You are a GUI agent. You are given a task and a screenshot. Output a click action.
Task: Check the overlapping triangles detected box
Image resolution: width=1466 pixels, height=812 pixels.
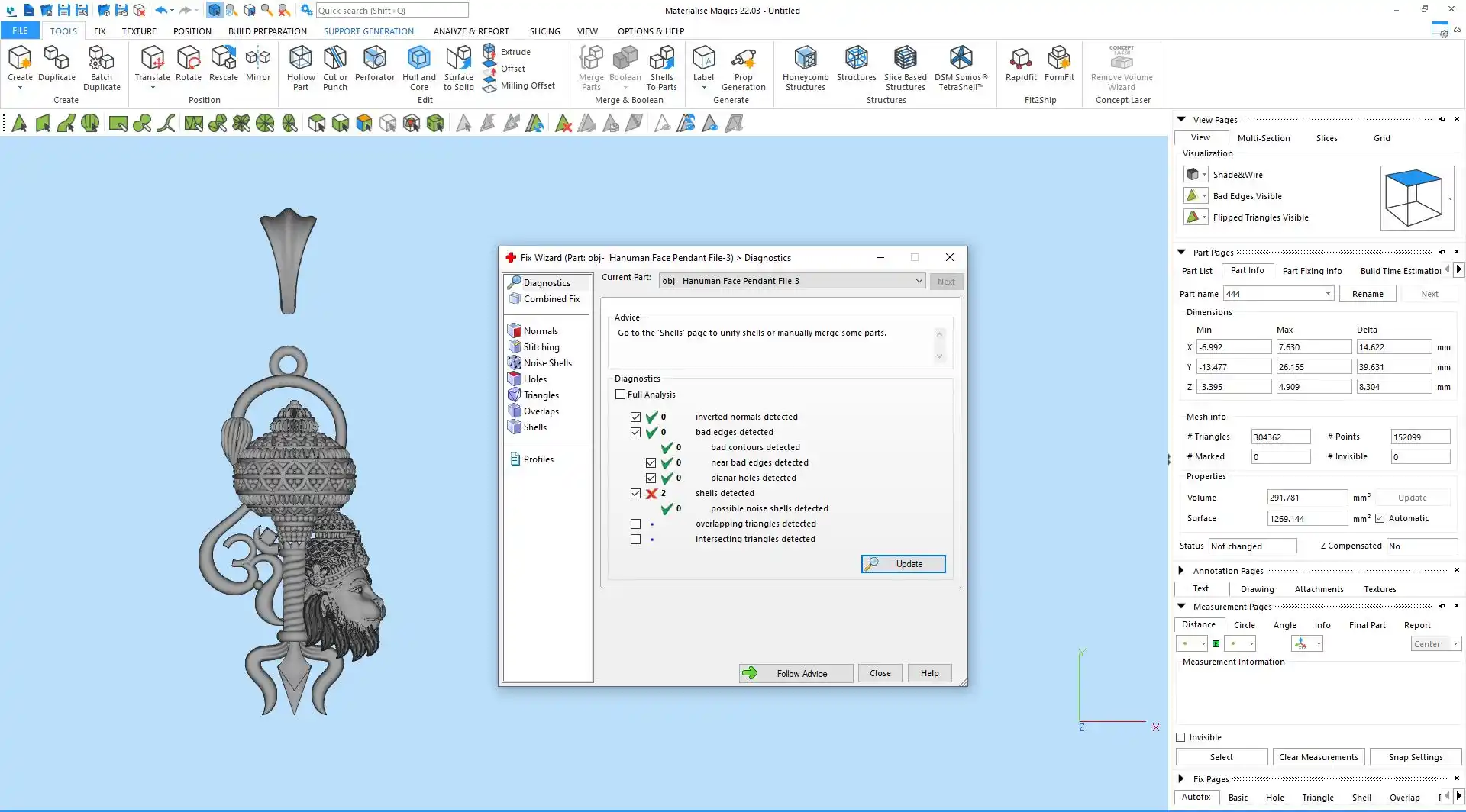635,524
